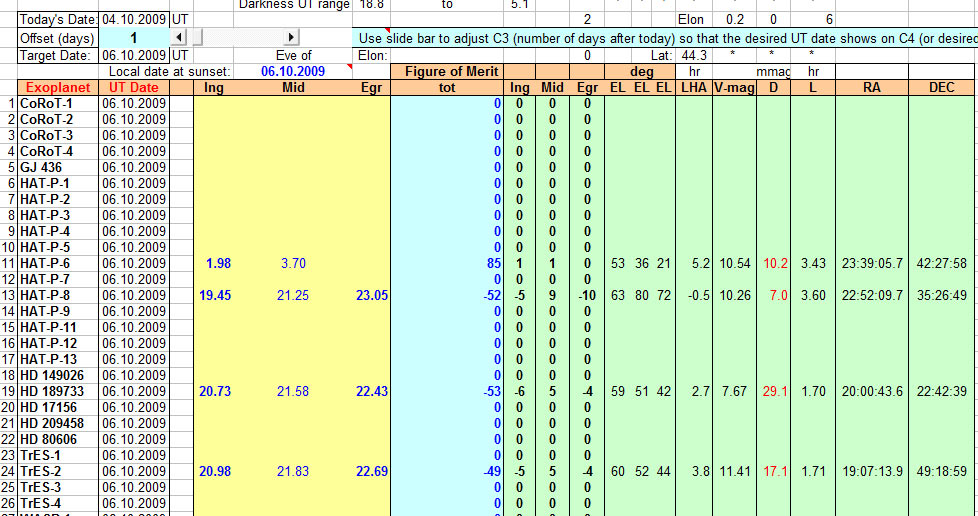
Task: Select the CoRoT-4 exoplanet cell
Action: pyautogui.click(x=58, y=152)
